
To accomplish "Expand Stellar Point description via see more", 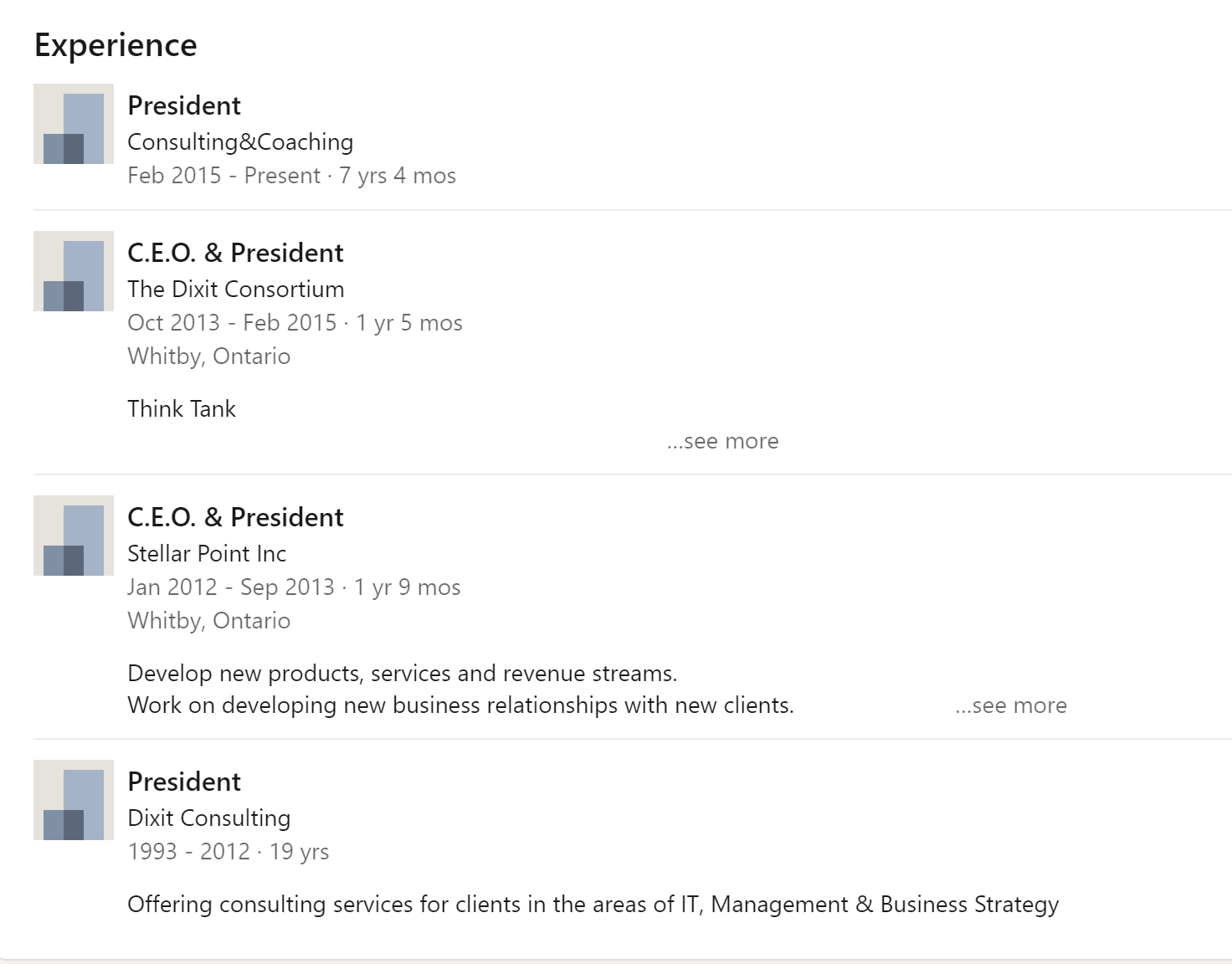I will (1011, 705).
